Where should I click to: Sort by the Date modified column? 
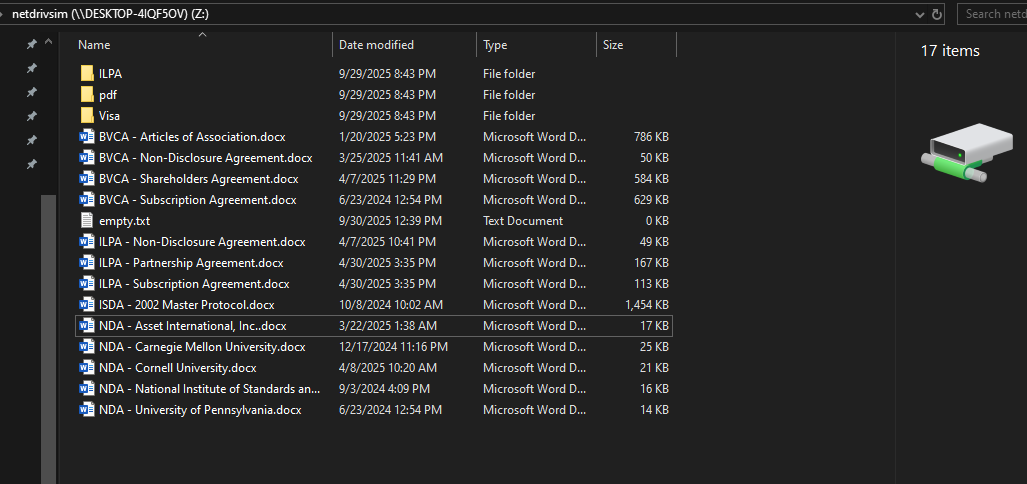[376, 45]
